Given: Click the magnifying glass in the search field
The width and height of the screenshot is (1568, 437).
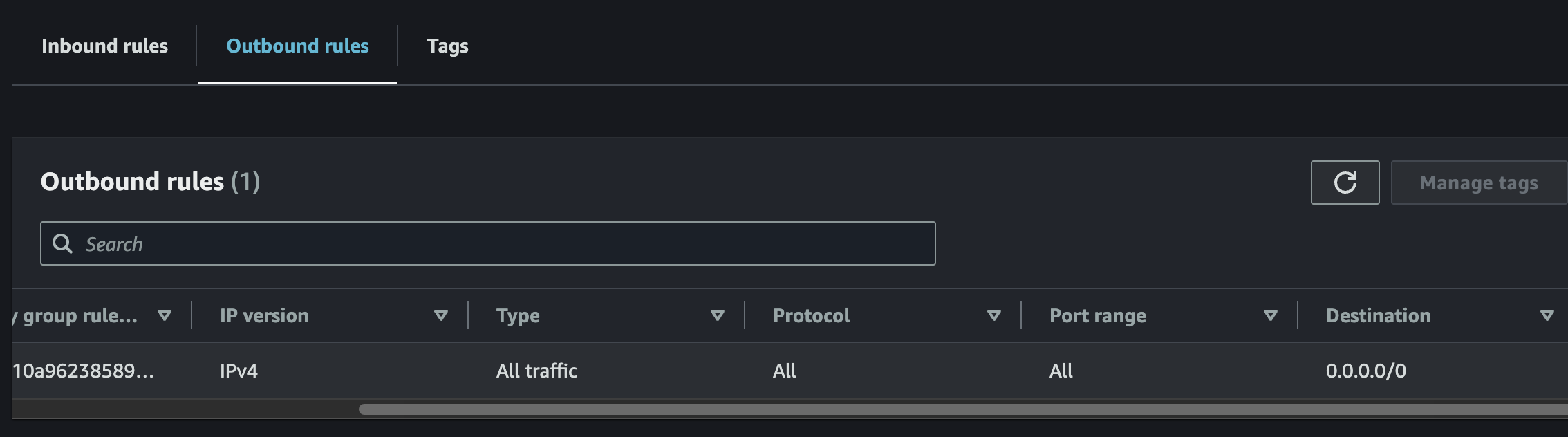Looking at the screenshot, I should click(x=63, y=243).
